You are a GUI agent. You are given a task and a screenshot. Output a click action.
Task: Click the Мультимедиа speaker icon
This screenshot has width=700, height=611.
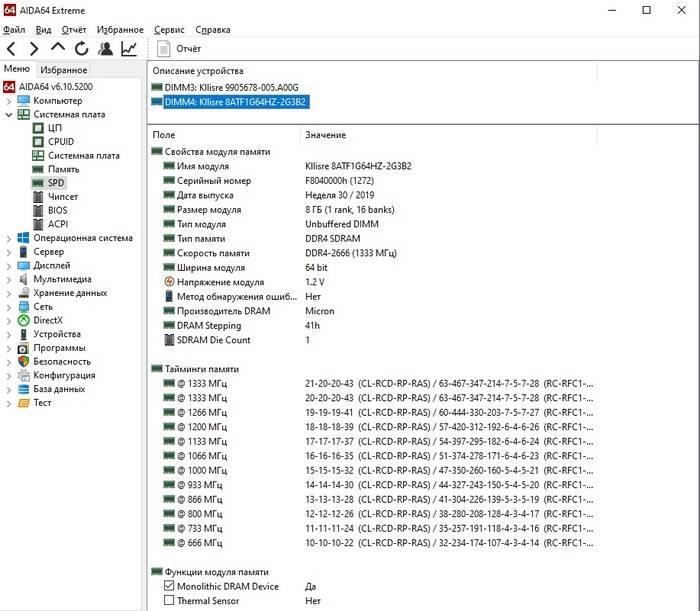(24, 279)
